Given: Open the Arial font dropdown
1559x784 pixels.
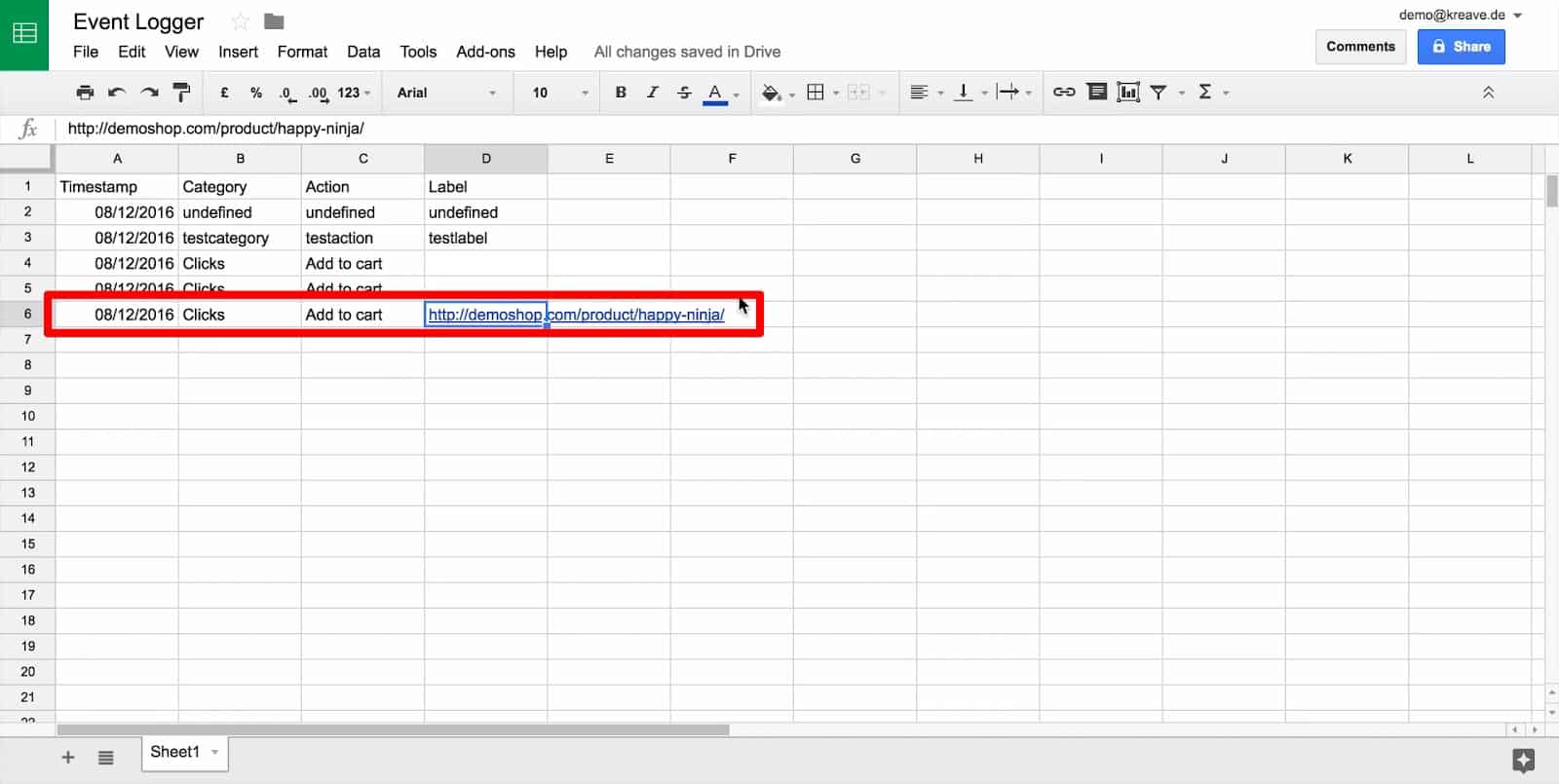Looking at the screenshot, I should (446, 93).
